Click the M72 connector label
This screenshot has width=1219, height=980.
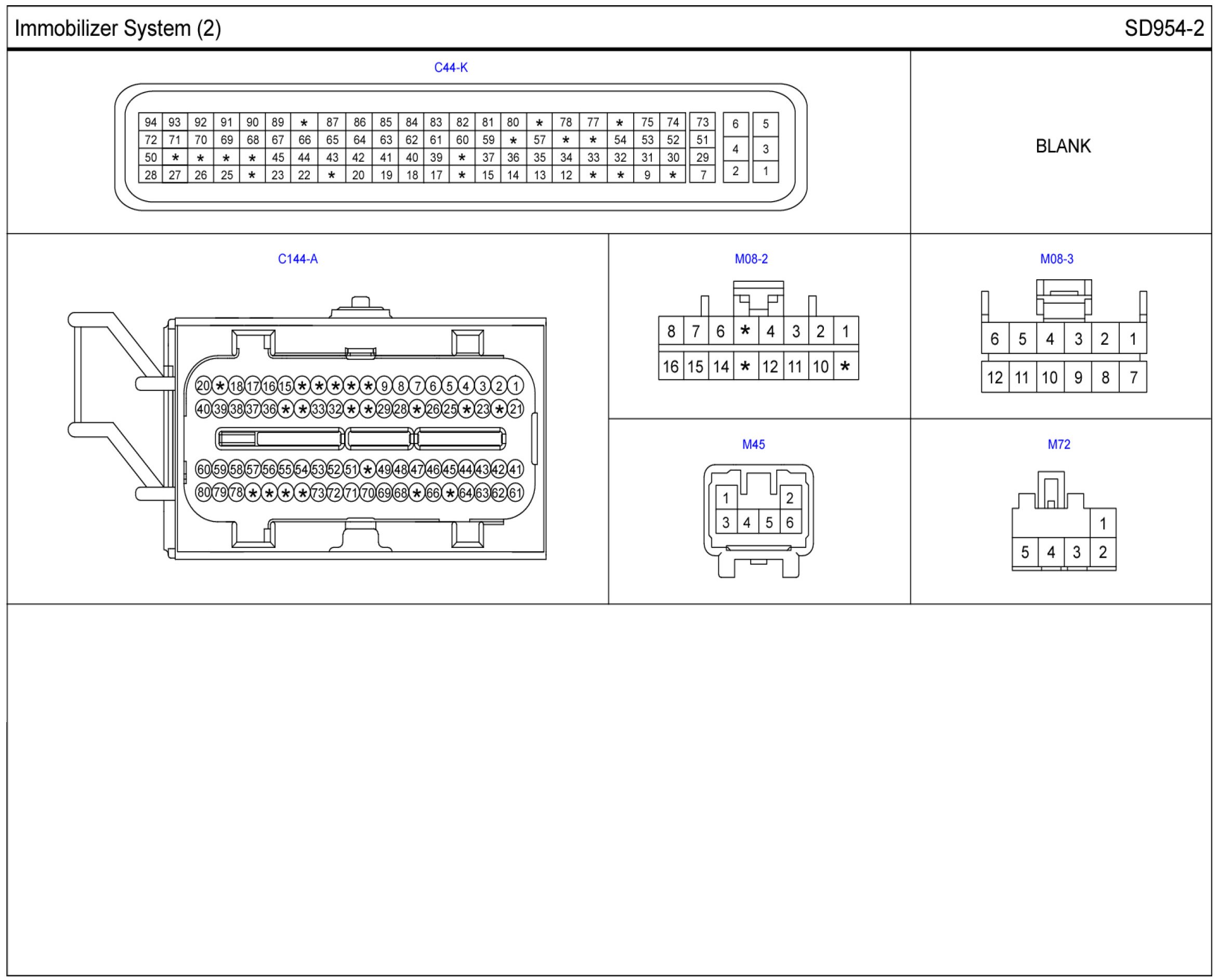[x=1058, y=445]
